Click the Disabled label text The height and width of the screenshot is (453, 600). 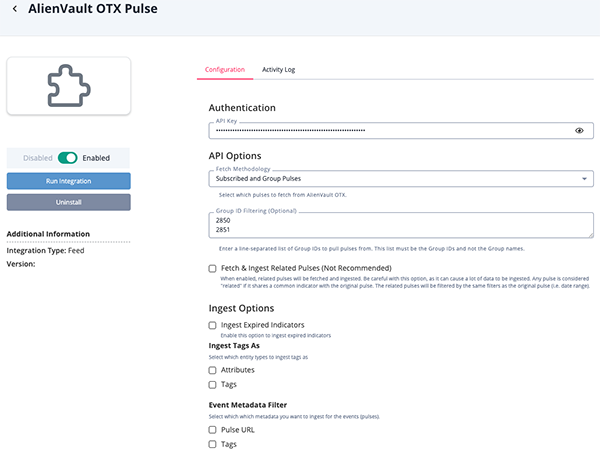pos(38,158)
